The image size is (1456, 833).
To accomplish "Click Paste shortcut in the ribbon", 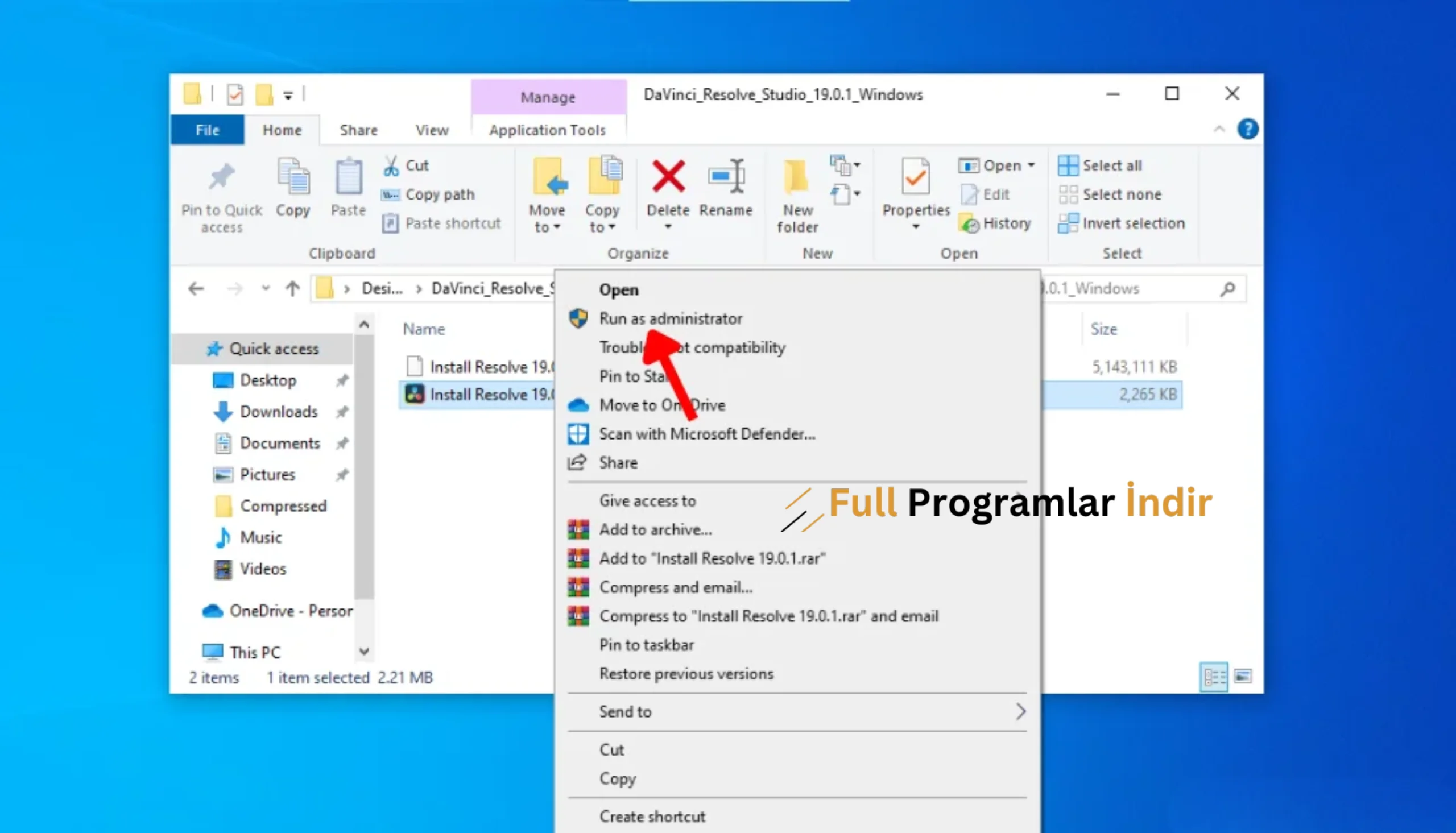I will coord(441,223).
